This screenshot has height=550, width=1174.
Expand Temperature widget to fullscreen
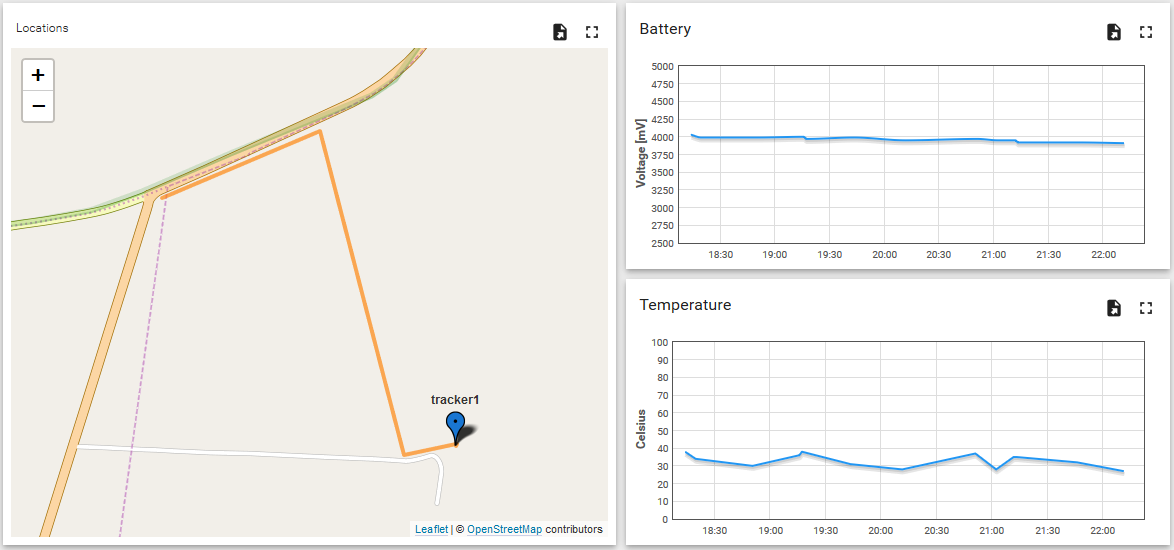click(1146, 308)
